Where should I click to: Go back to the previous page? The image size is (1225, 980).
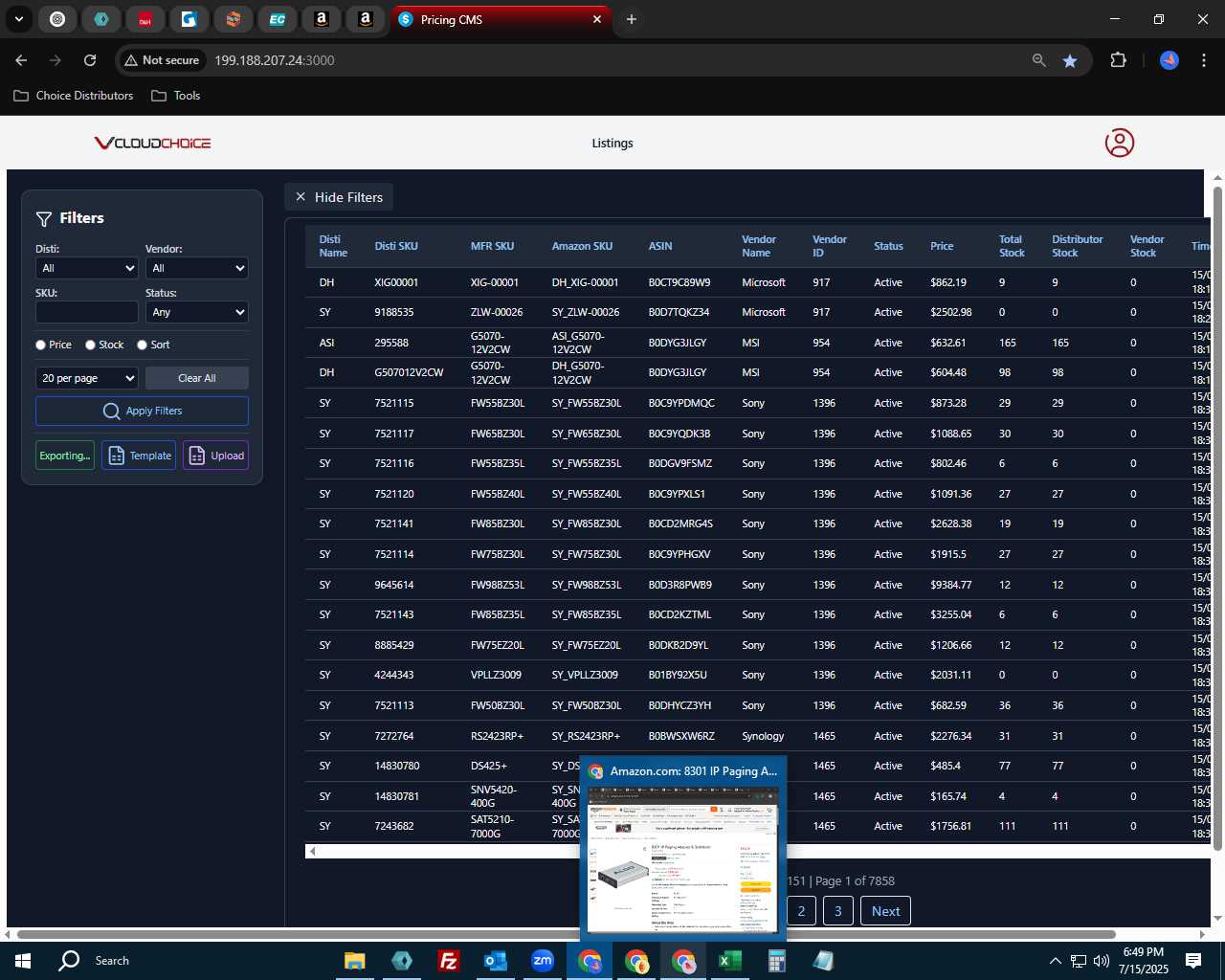pyautogui.click(x=21, y=60)
